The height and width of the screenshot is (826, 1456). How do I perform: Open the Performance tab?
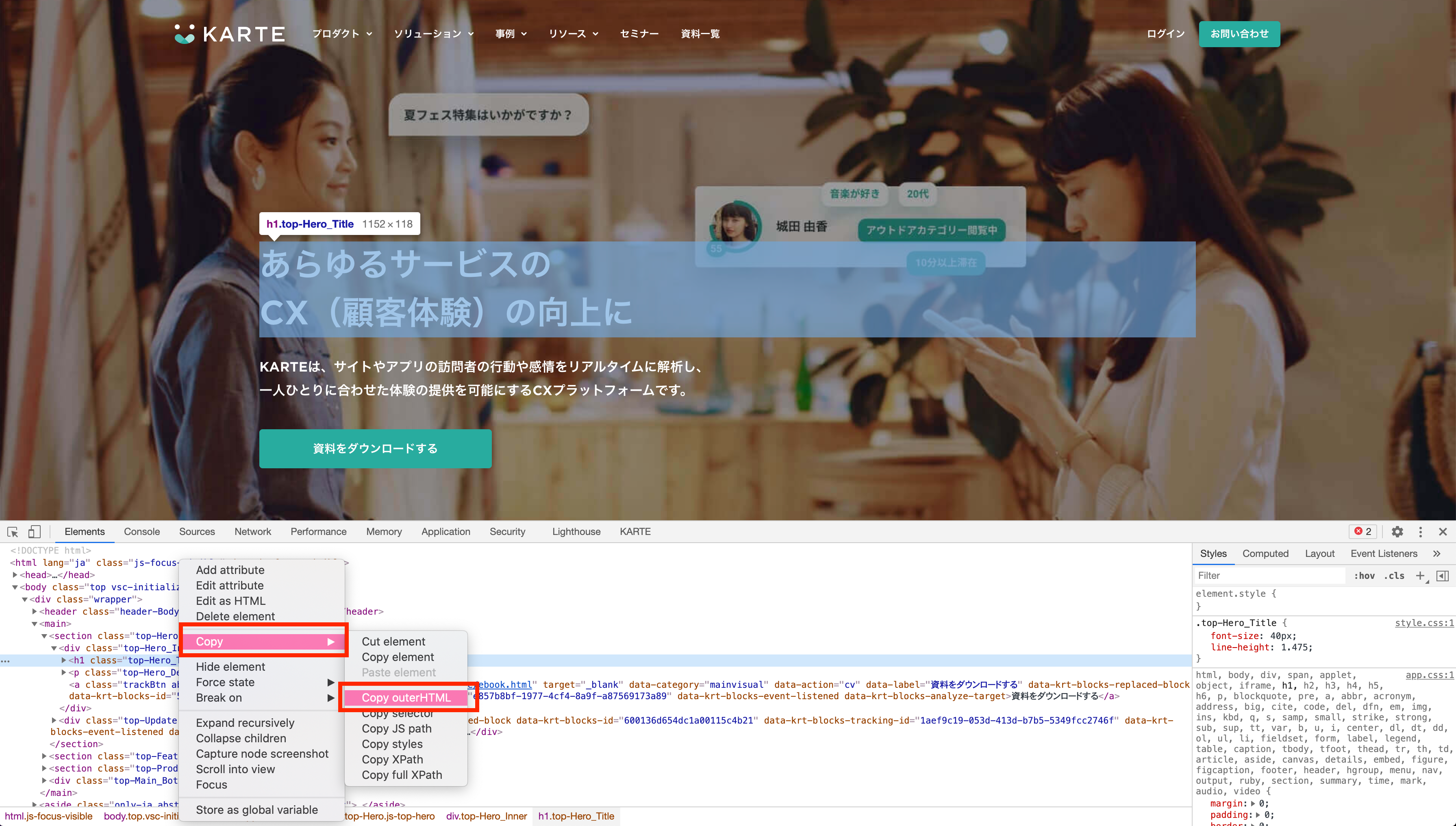coord(318,532)
